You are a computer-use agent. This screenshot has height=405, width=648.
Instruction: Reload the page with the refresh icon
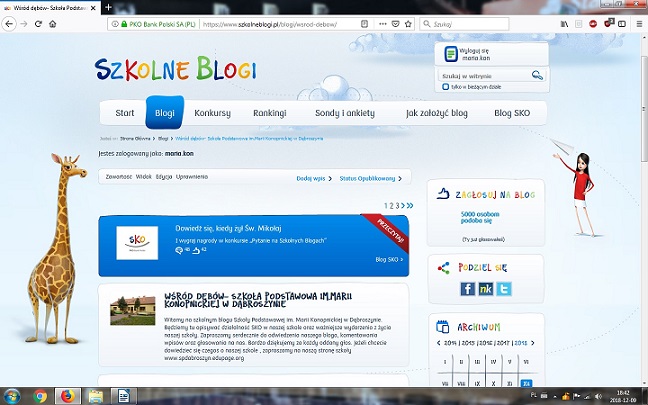pos(38,24)
